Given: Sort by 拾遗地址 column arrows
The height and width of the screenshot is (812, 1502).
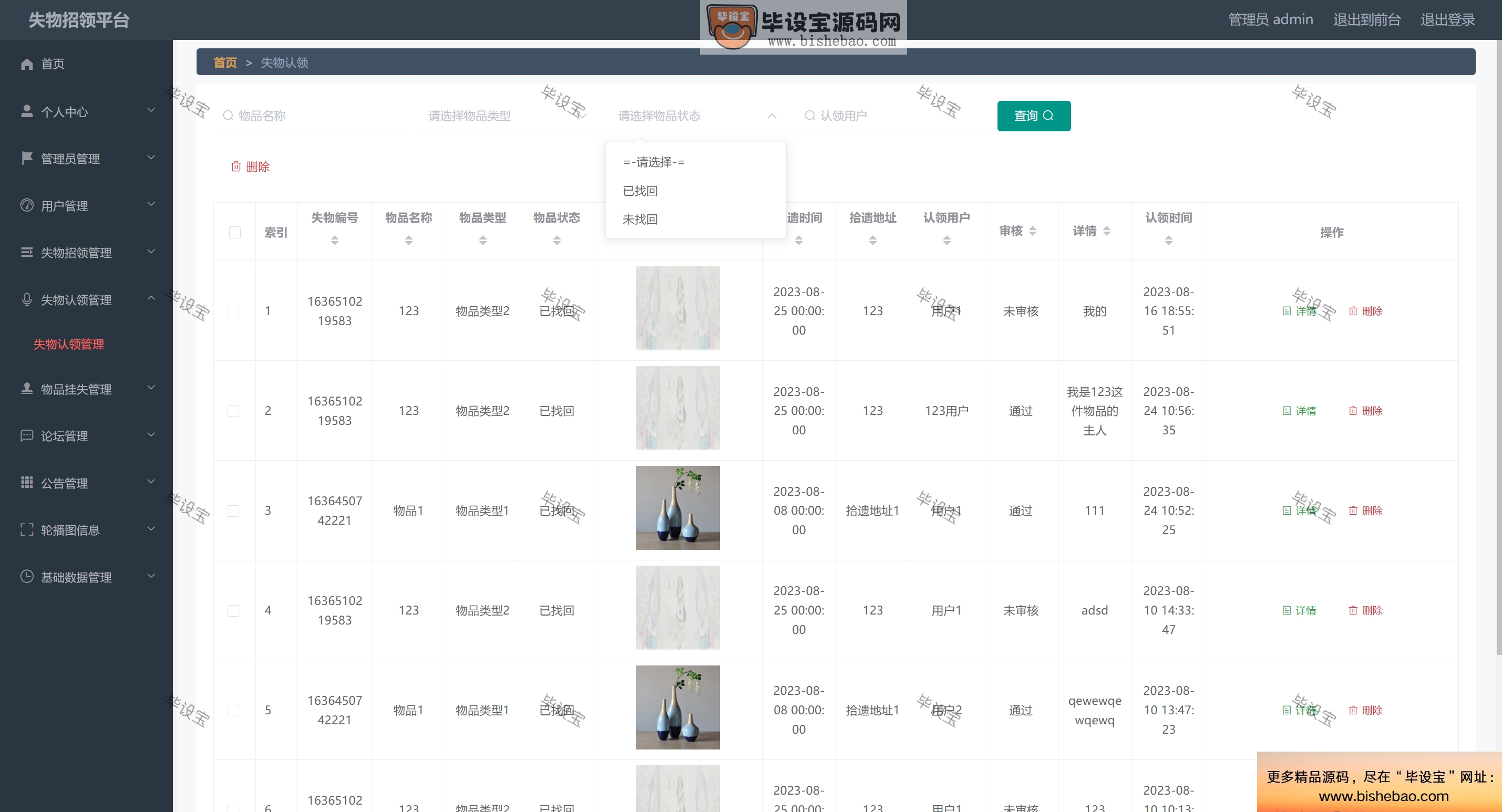Looking at the screenshot, I should coord(873,240).
